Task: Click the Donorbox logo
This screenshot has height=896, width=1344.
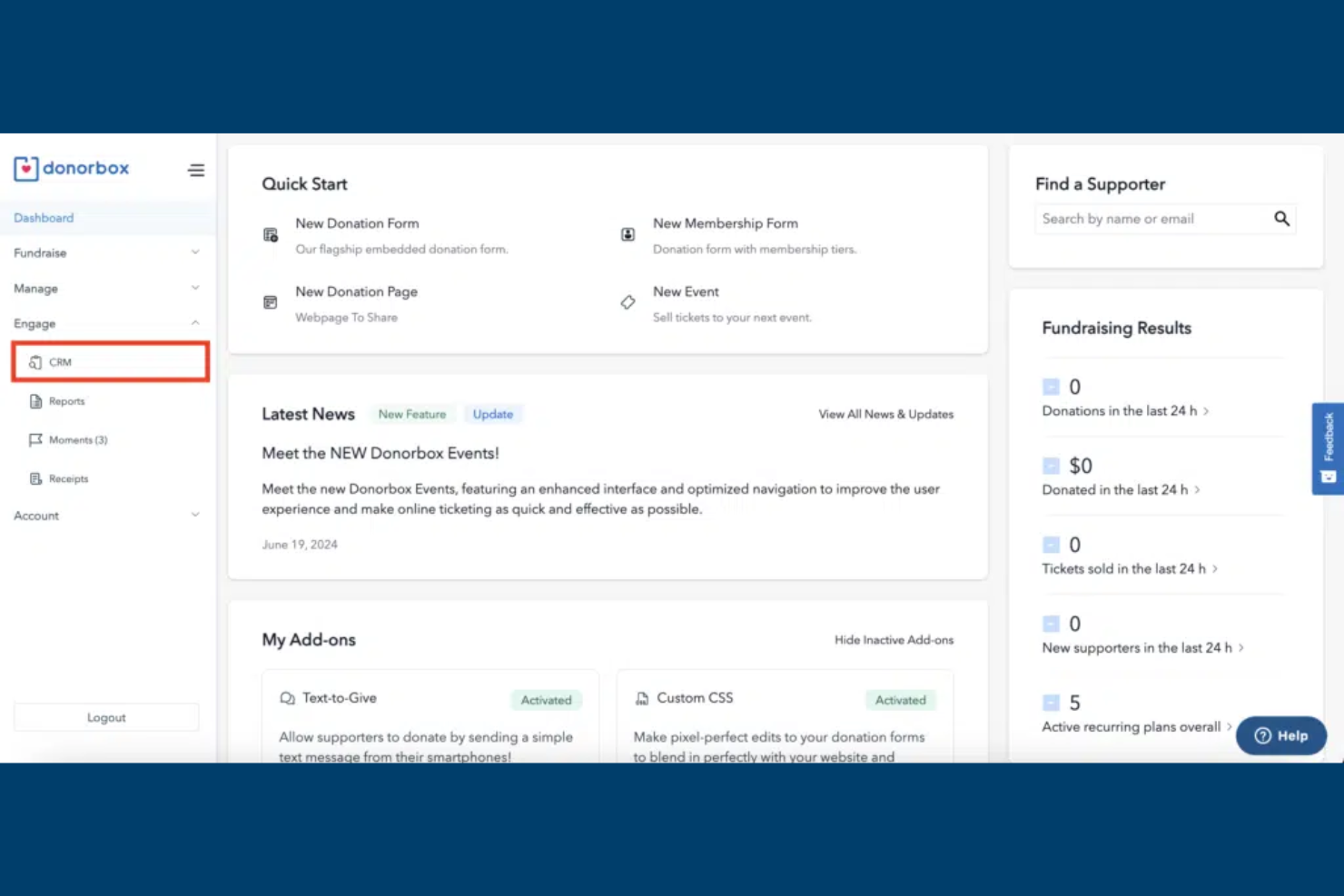Action: pyautogui.click(x=72, y=168)
